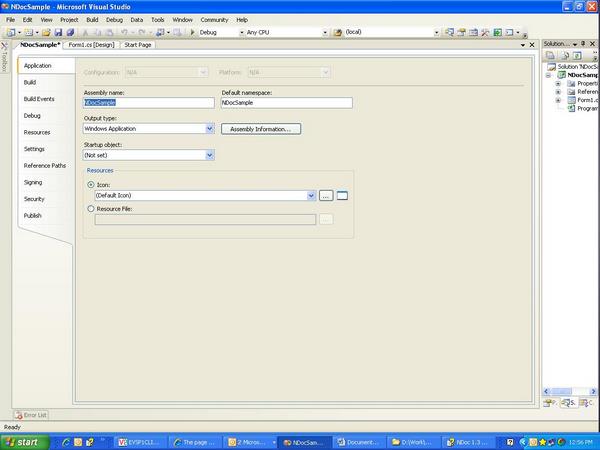
Task: Expand the Form1.cs tree node
Action: tap(558, 100)
